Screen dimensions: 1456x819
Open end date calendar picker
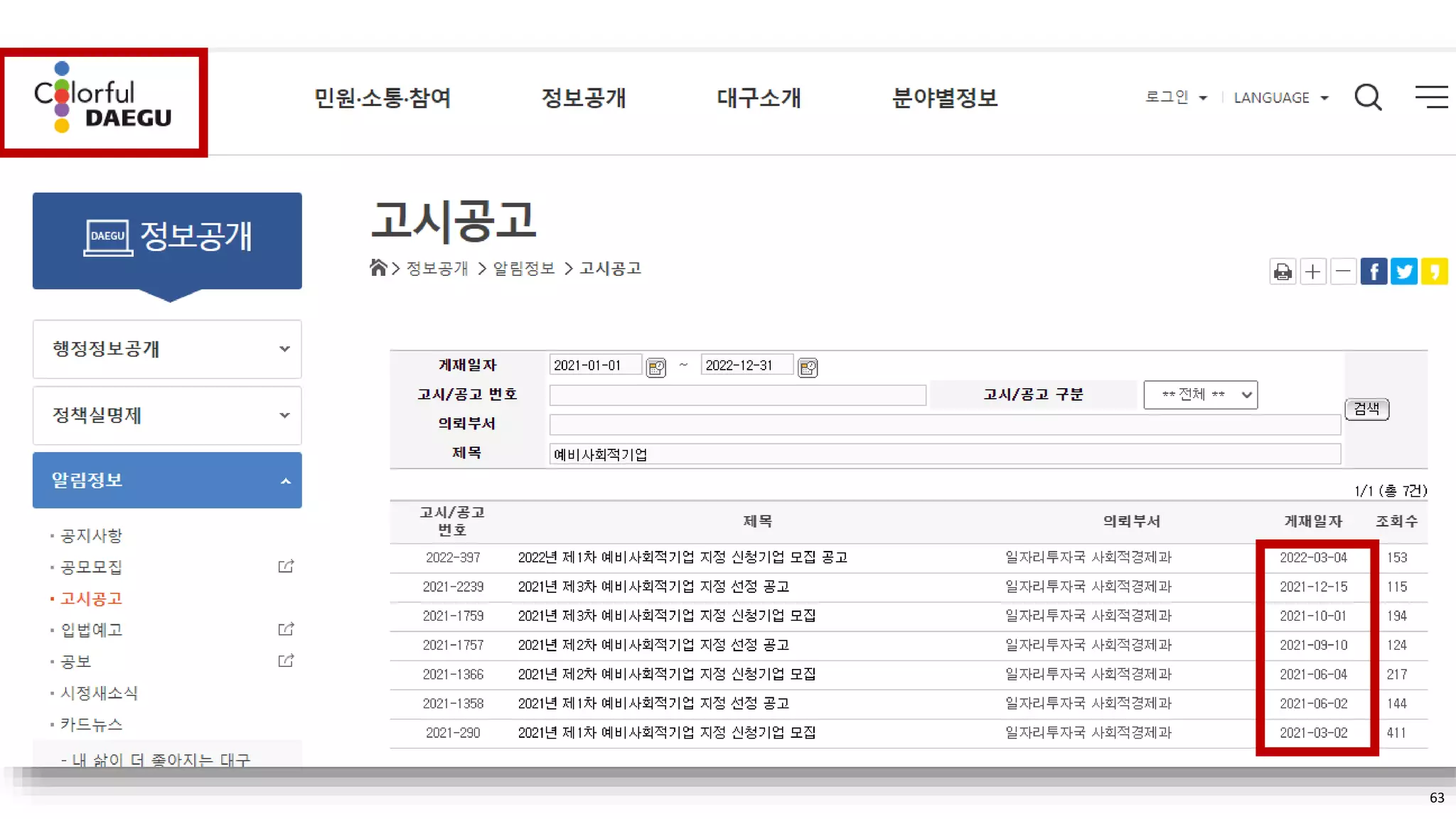pos(808,368)
